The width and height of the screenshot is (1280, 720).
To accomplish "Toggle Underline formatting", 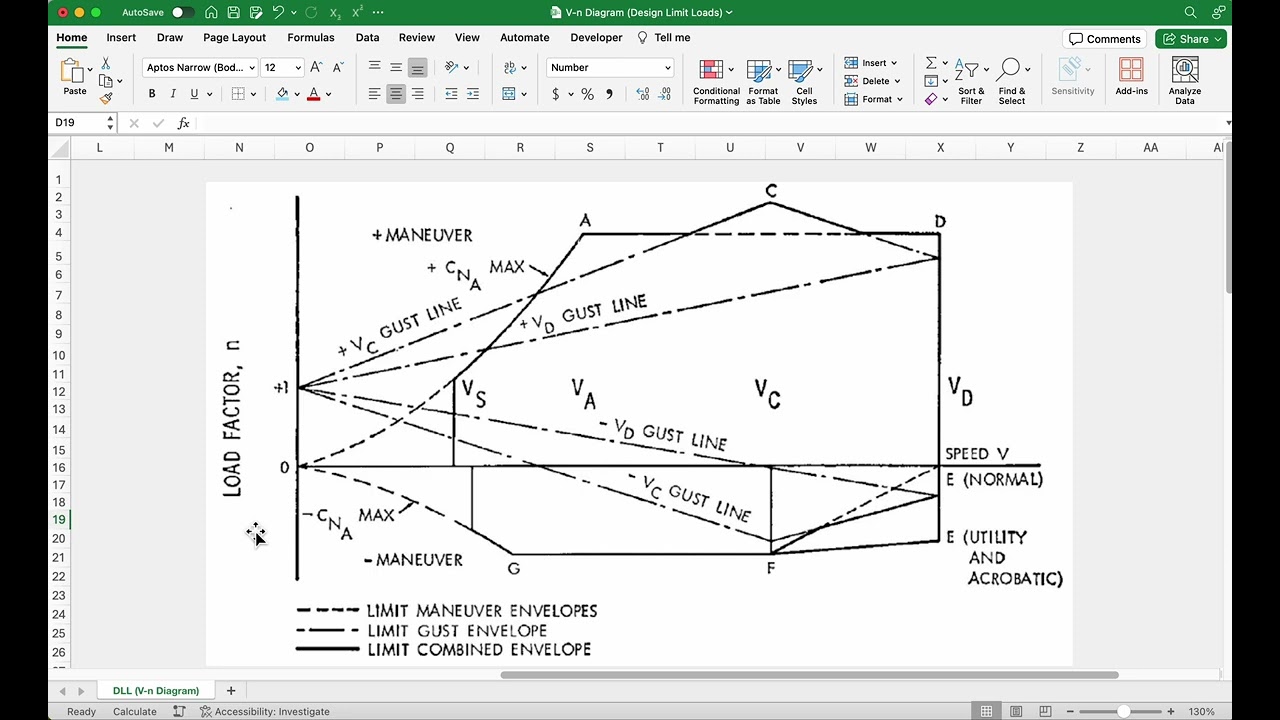I will 194,94.
